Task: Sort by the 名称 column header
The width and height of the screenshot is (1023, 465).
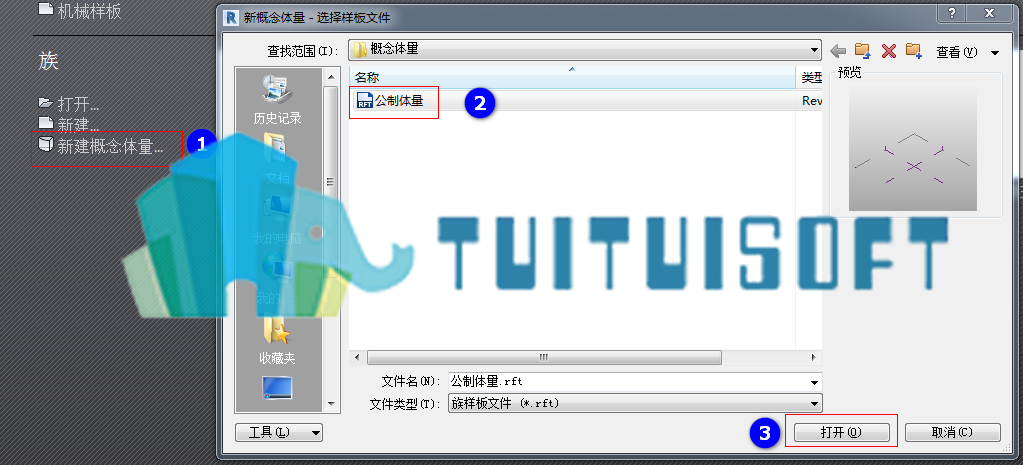Action: point(572,78)
